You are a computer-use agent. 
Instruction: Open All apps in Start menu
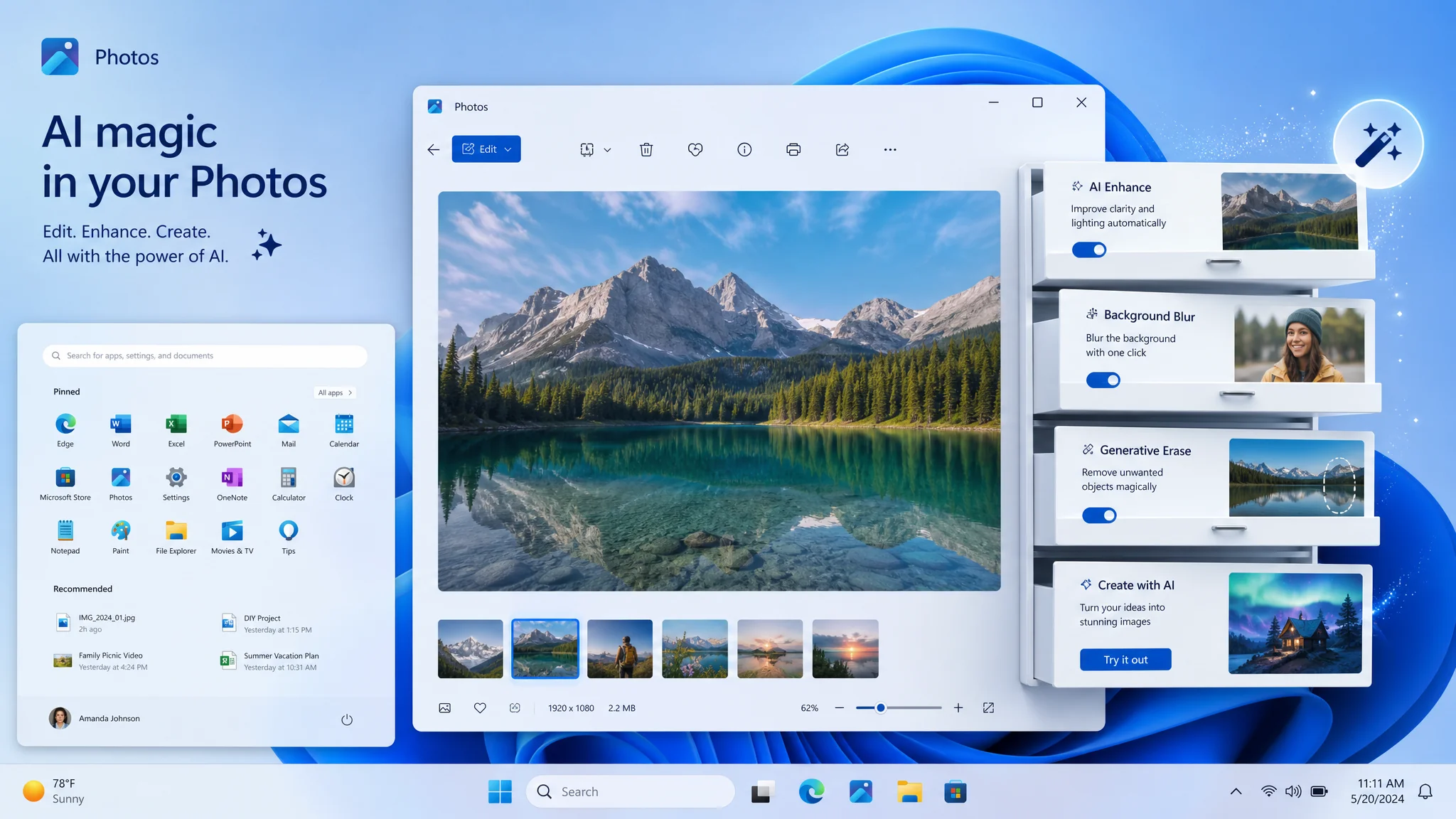335,392
